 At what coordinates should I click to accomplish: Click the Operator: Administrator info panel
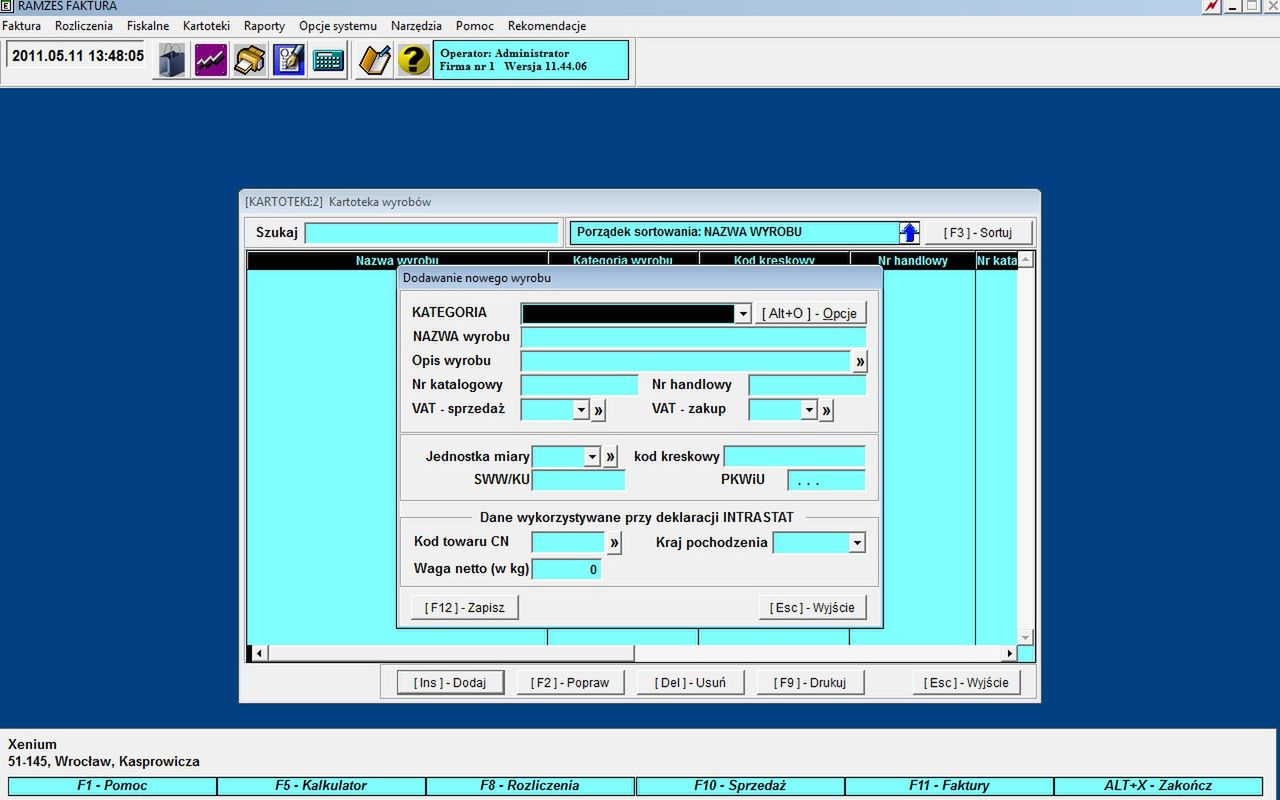[531, 60]
